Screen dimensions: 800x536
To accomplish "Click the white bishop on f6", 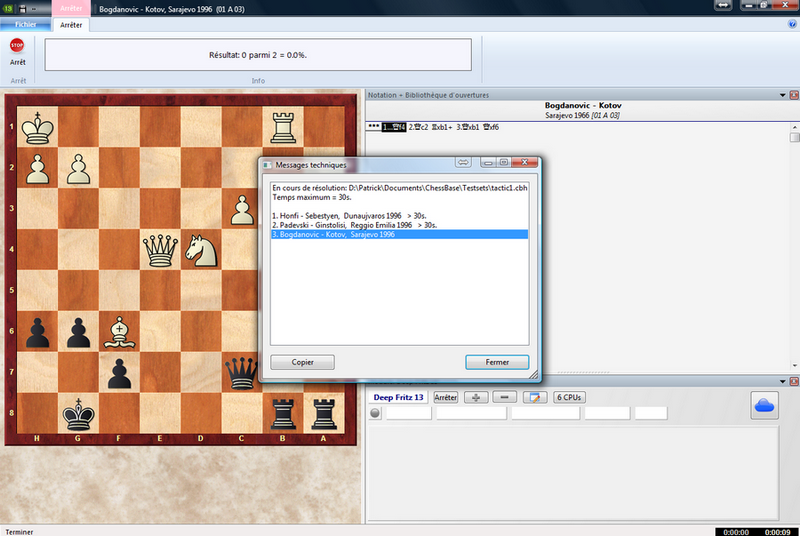I will (119, 332).
